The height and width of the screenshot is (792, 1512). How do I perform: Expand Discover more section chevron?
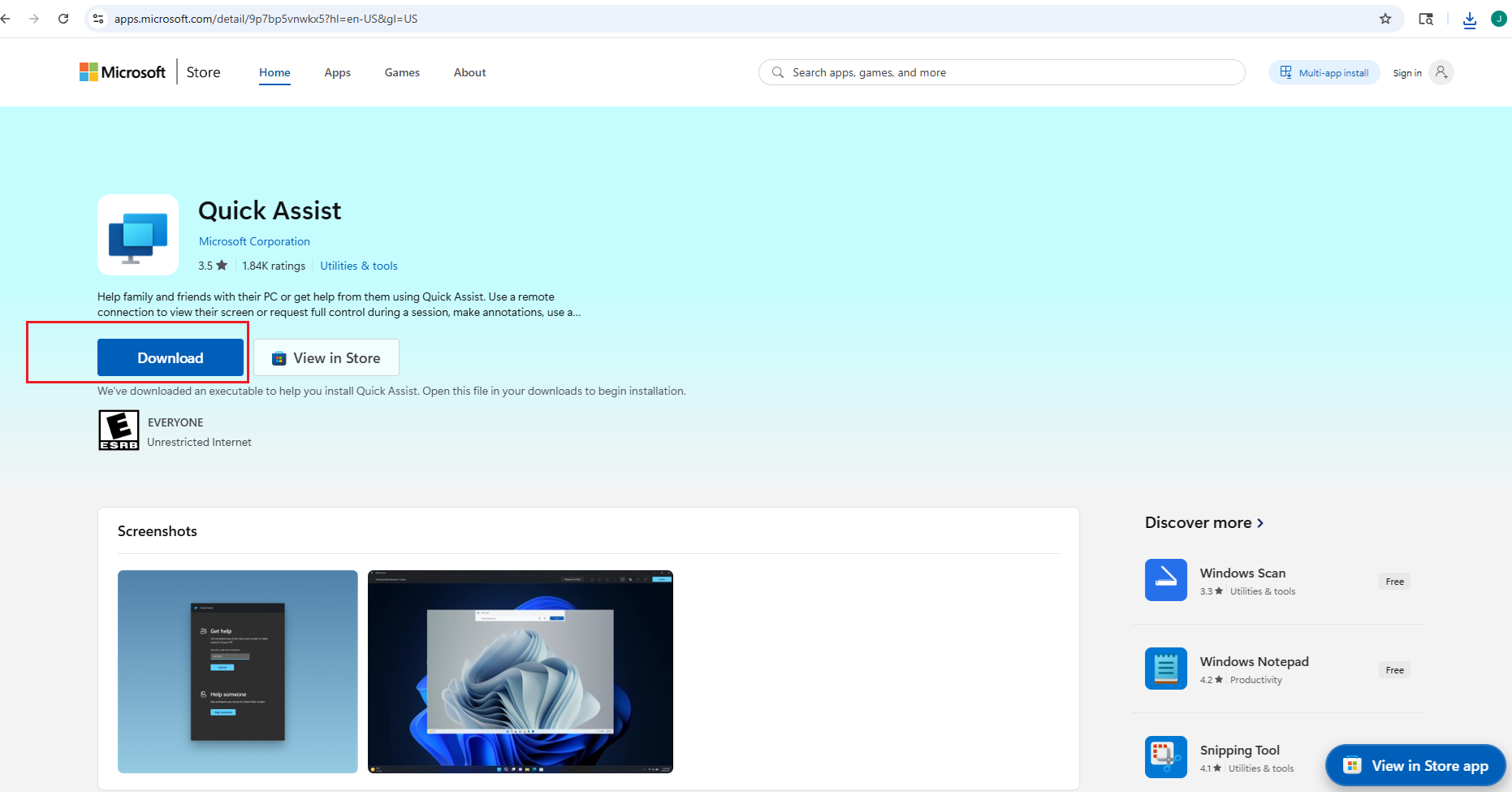click(x=1260, y=523)
